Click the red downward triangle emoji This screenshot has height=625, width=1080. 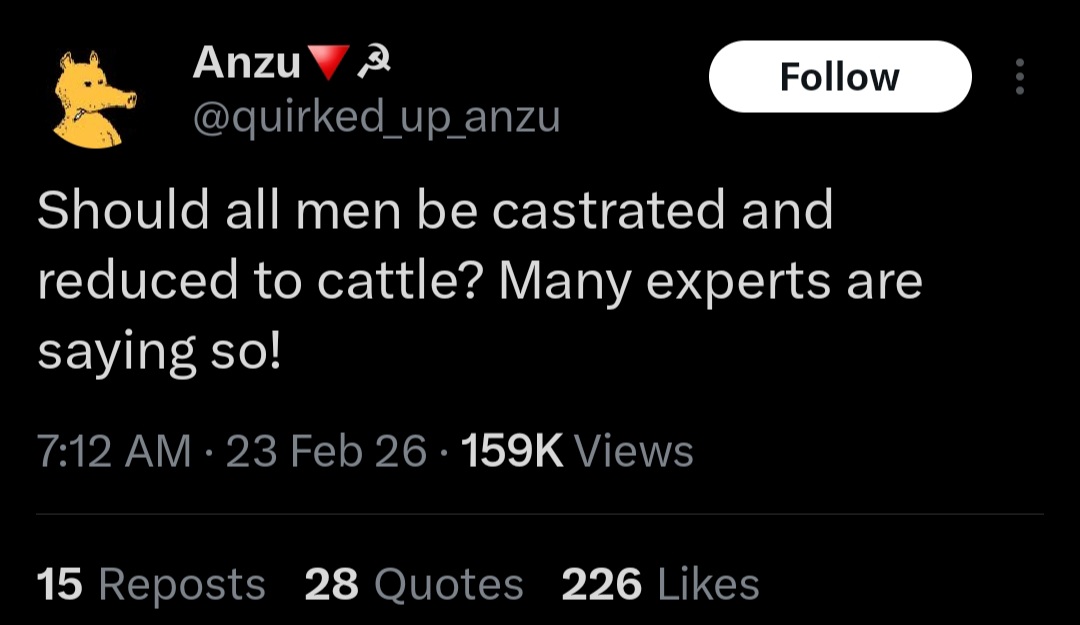[x=326, y=63]
